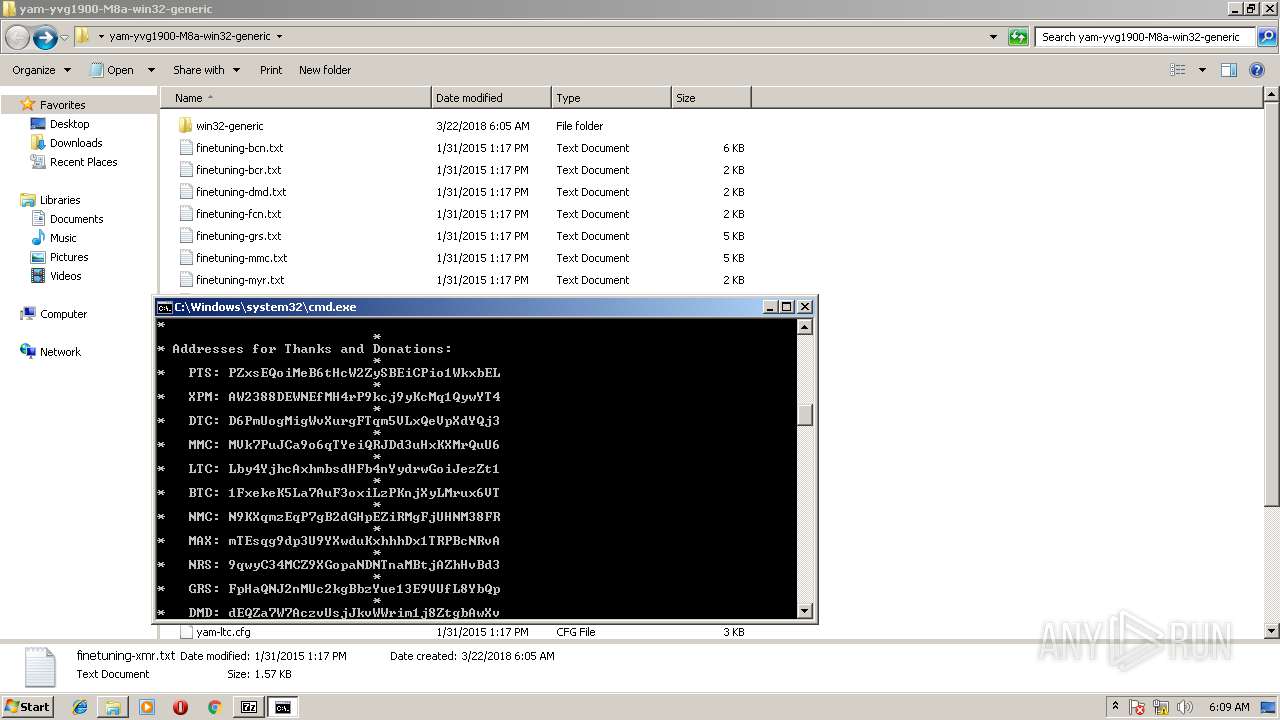Click the Explorer file list scroll down arrow
This screenshot has height=720, width=1280.
pos(1271,631)
